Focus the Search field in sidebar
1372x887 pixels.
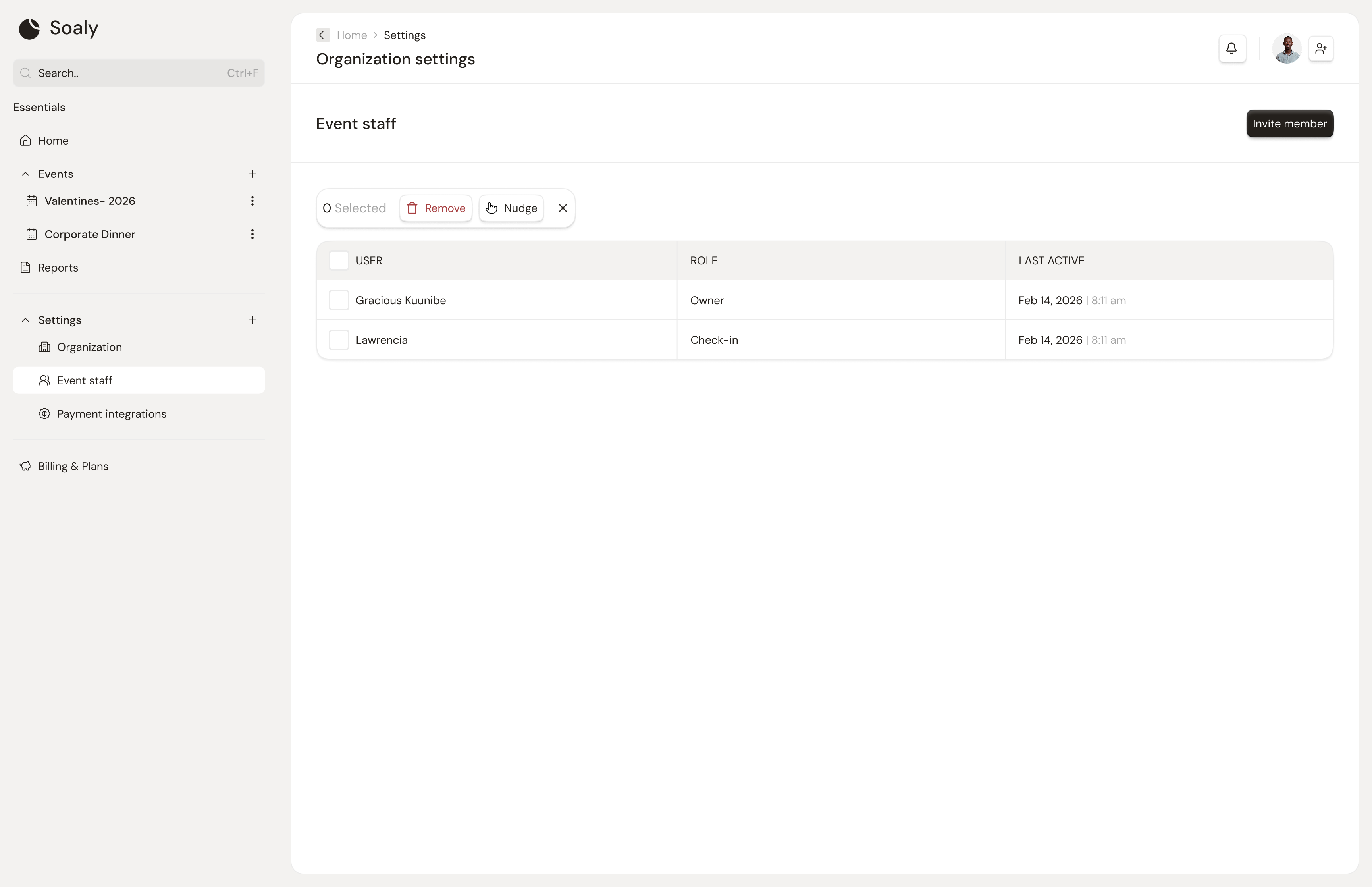pos(139,73)
